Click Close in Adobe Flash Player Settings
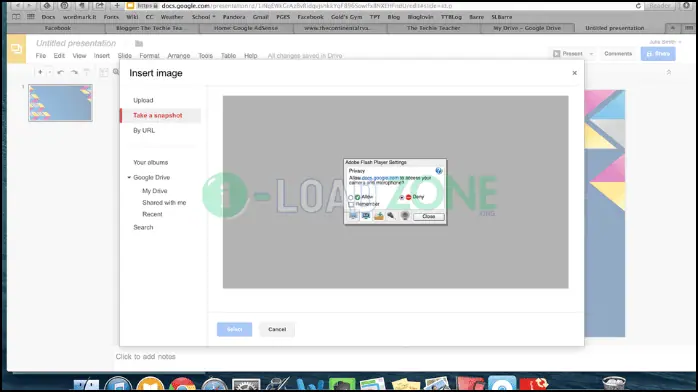 pyautogui.click(x=428, y=216)
